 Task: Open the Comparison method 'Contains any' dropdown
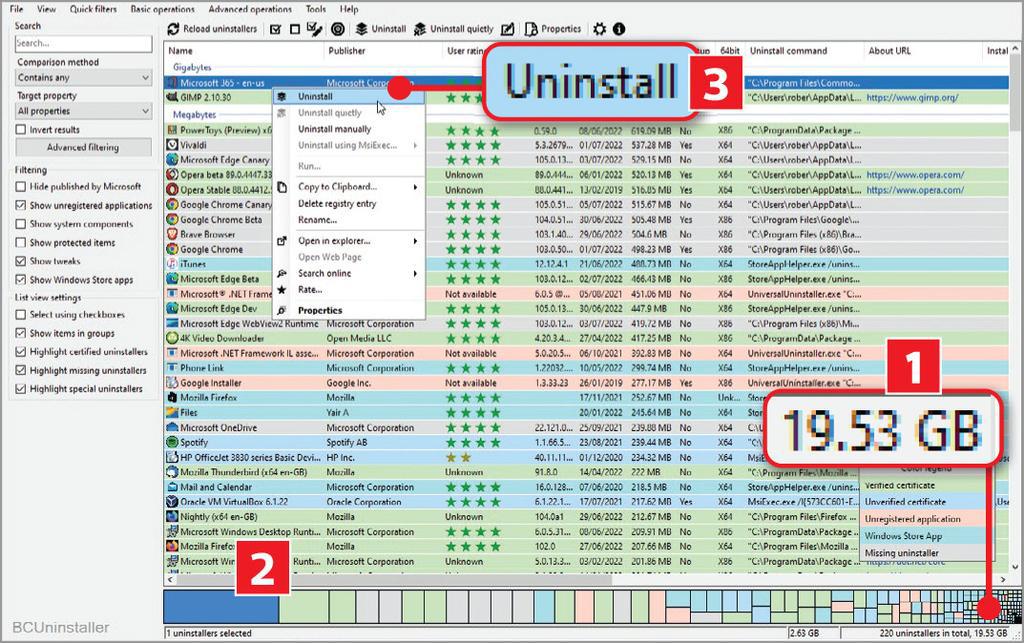[84, 78]
